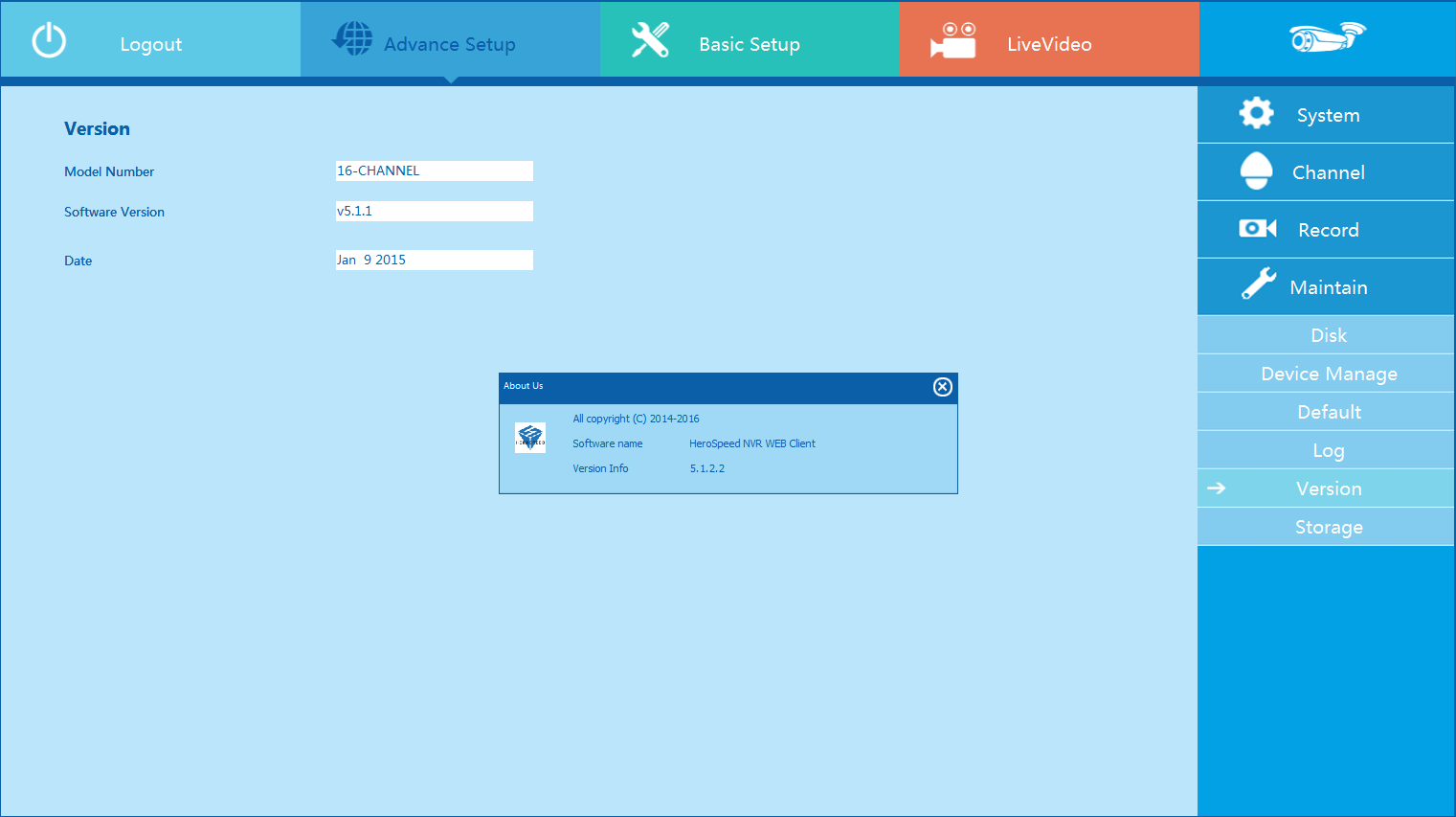Image resolution: width=1456 pixels, height=817 pixels.
Task: Select the Default maintenance option
Action: (1327, 412)
